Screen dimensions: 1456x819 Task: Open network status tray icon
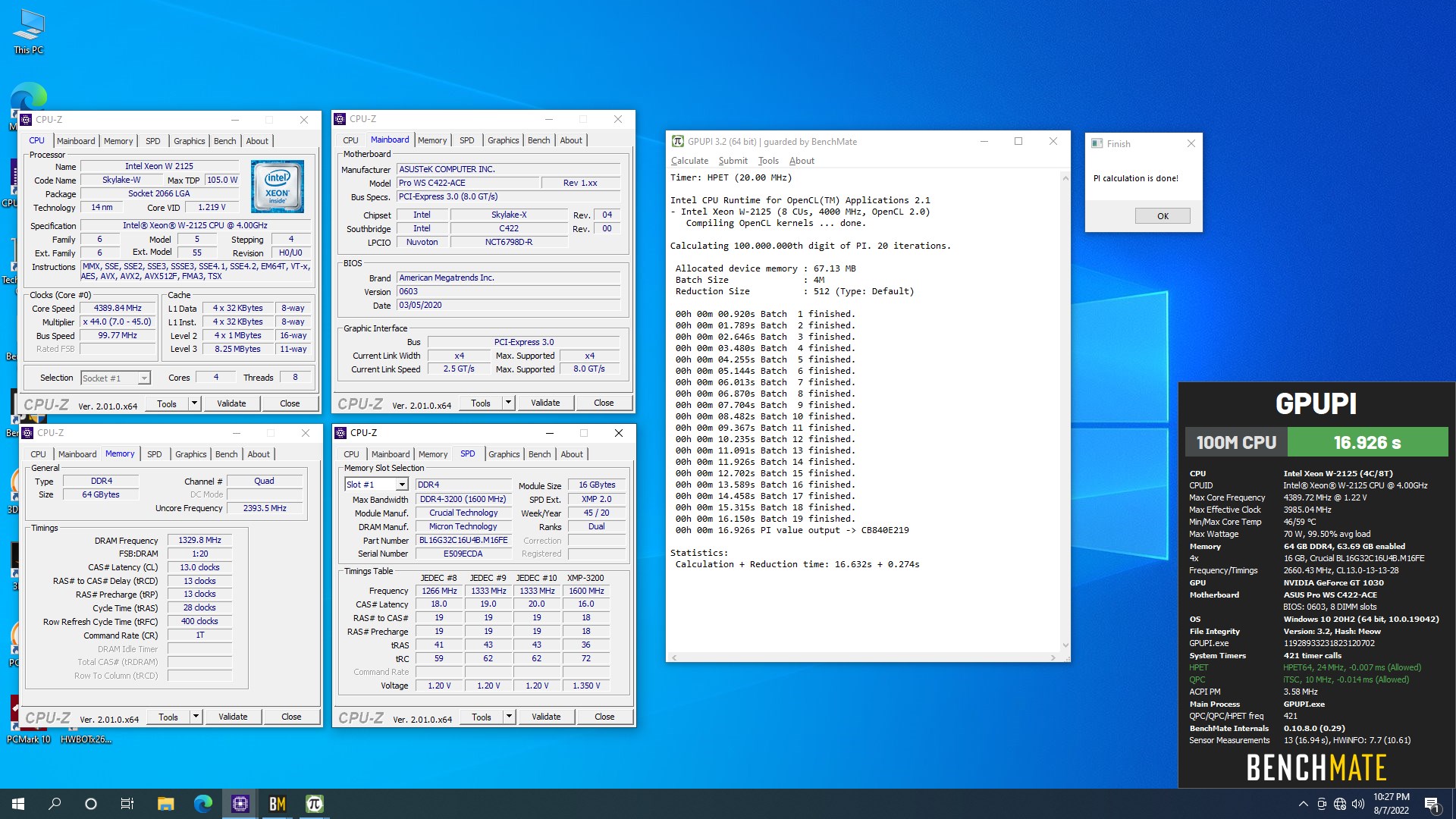pos(1340,804)
